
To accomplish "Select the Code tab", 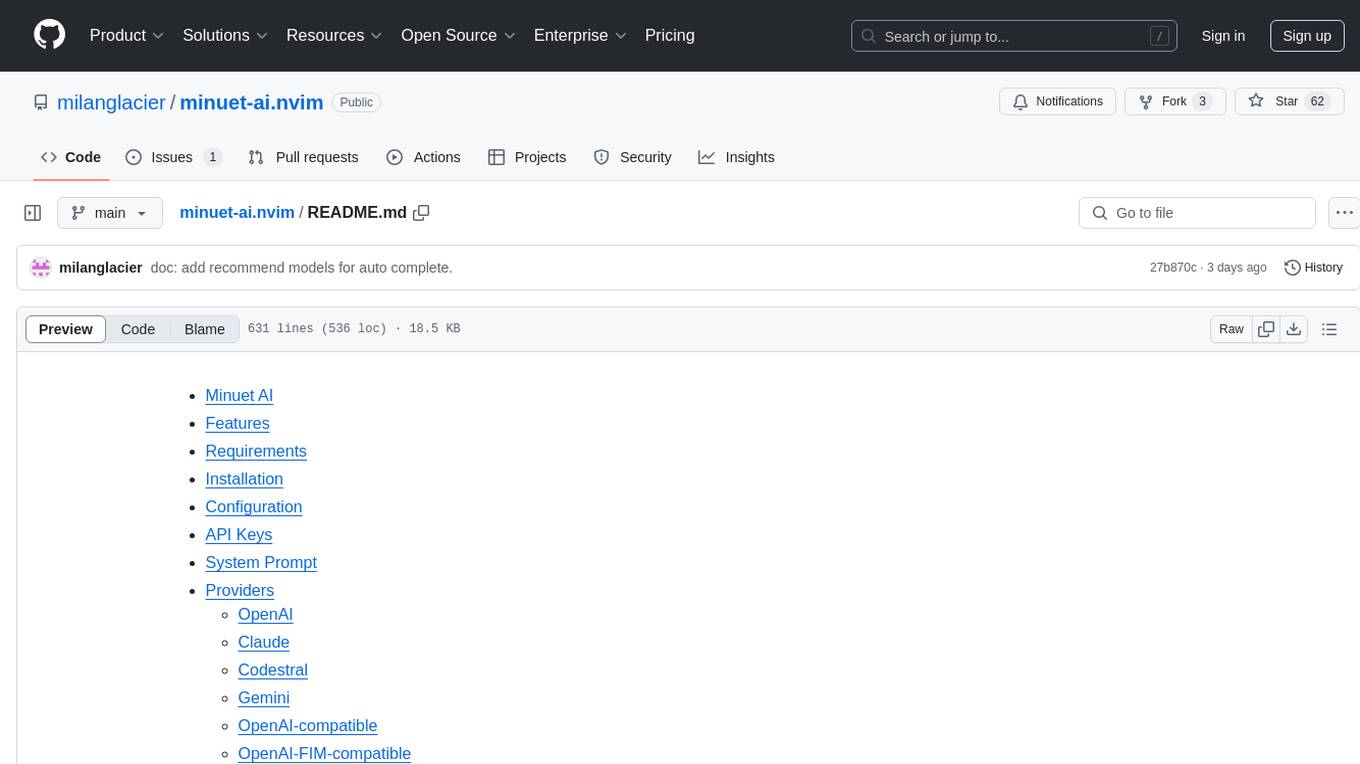I will coord(71,157).
